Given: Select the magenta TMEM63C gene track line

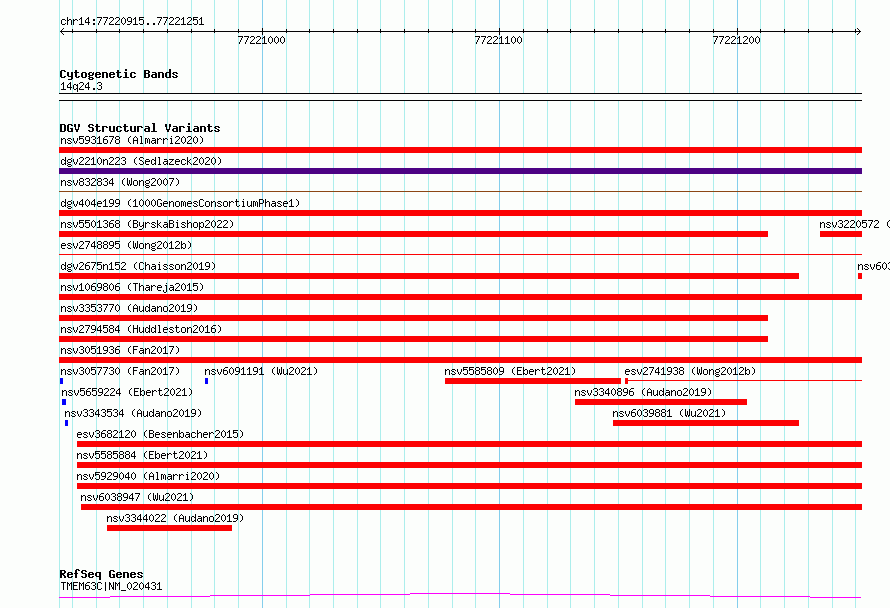Looking at the screenshot, I should (x=460, y=596).
